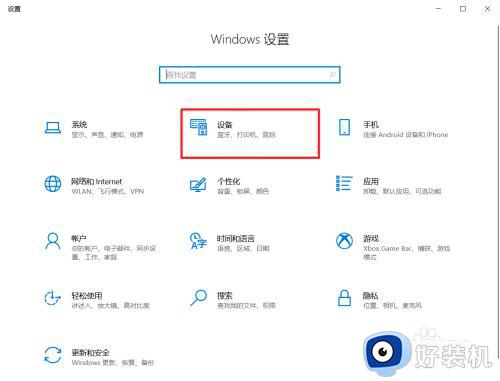
Task: Click the 应用 apps list icon
Action: coord(344,183)
